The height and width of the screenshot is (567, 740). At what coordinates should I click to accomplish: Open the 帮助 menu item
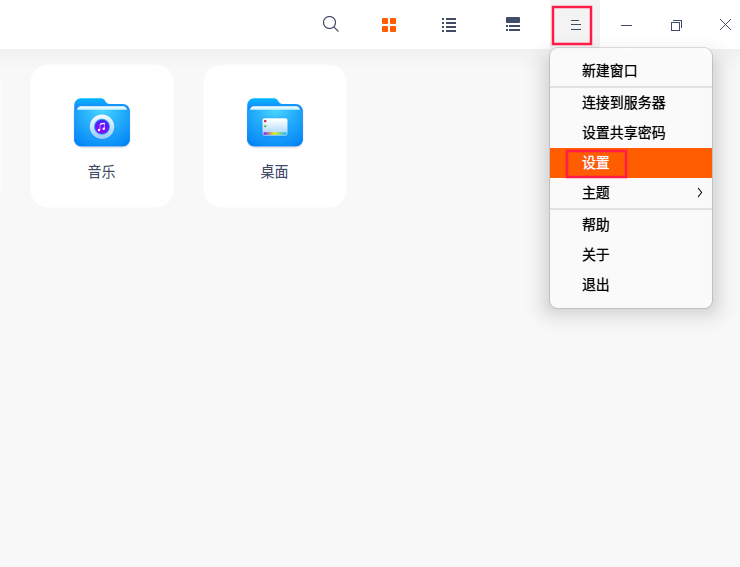pyautogui.click(x=596, y=225)
